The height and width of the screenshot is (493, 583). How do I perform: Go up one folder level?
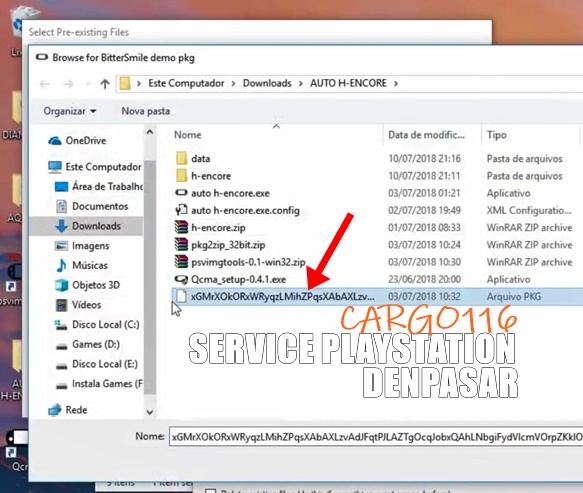pyautogui.click(x=105, y=84)
